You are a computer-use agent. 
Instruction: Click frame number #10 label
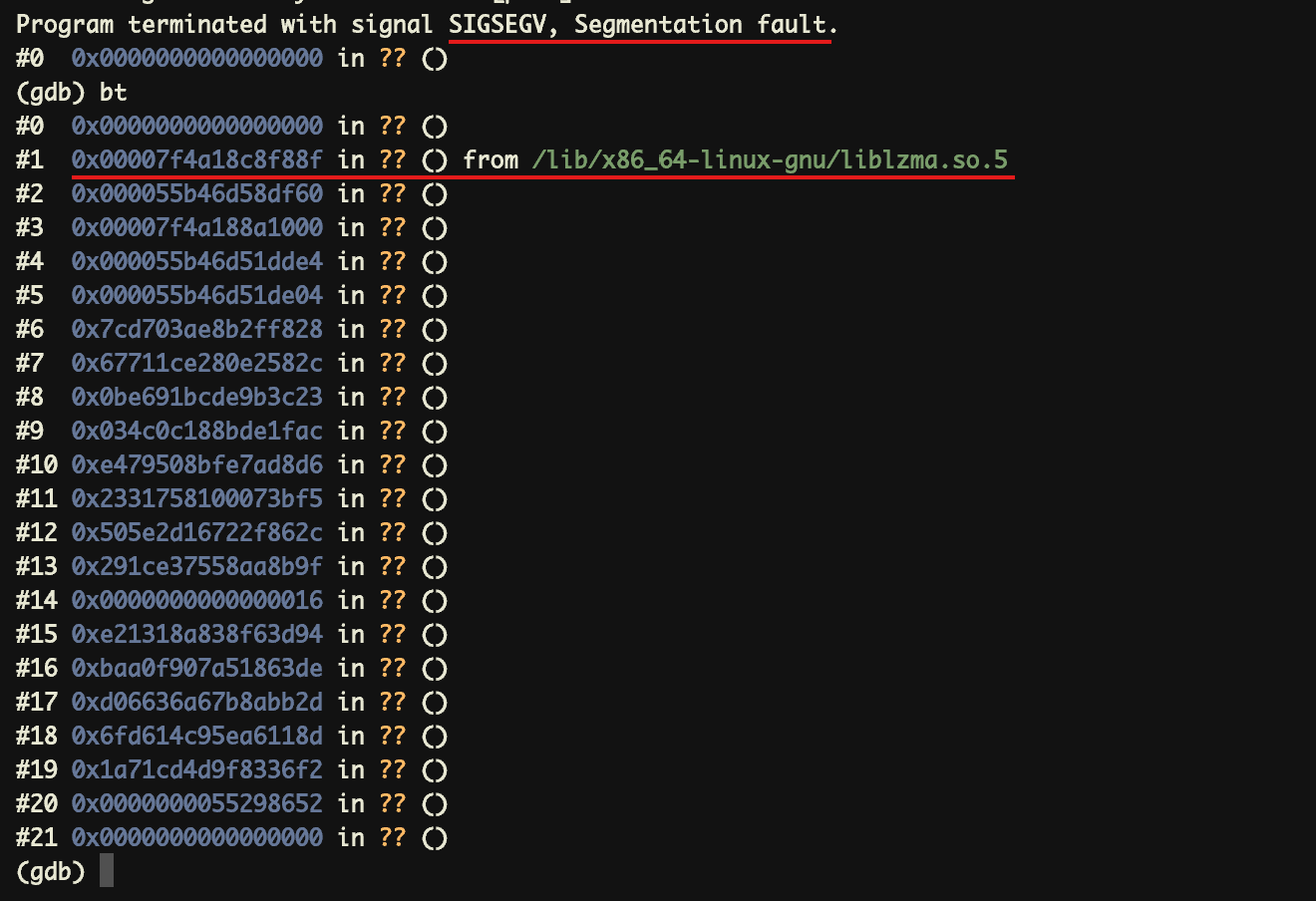tap(37, 464)
